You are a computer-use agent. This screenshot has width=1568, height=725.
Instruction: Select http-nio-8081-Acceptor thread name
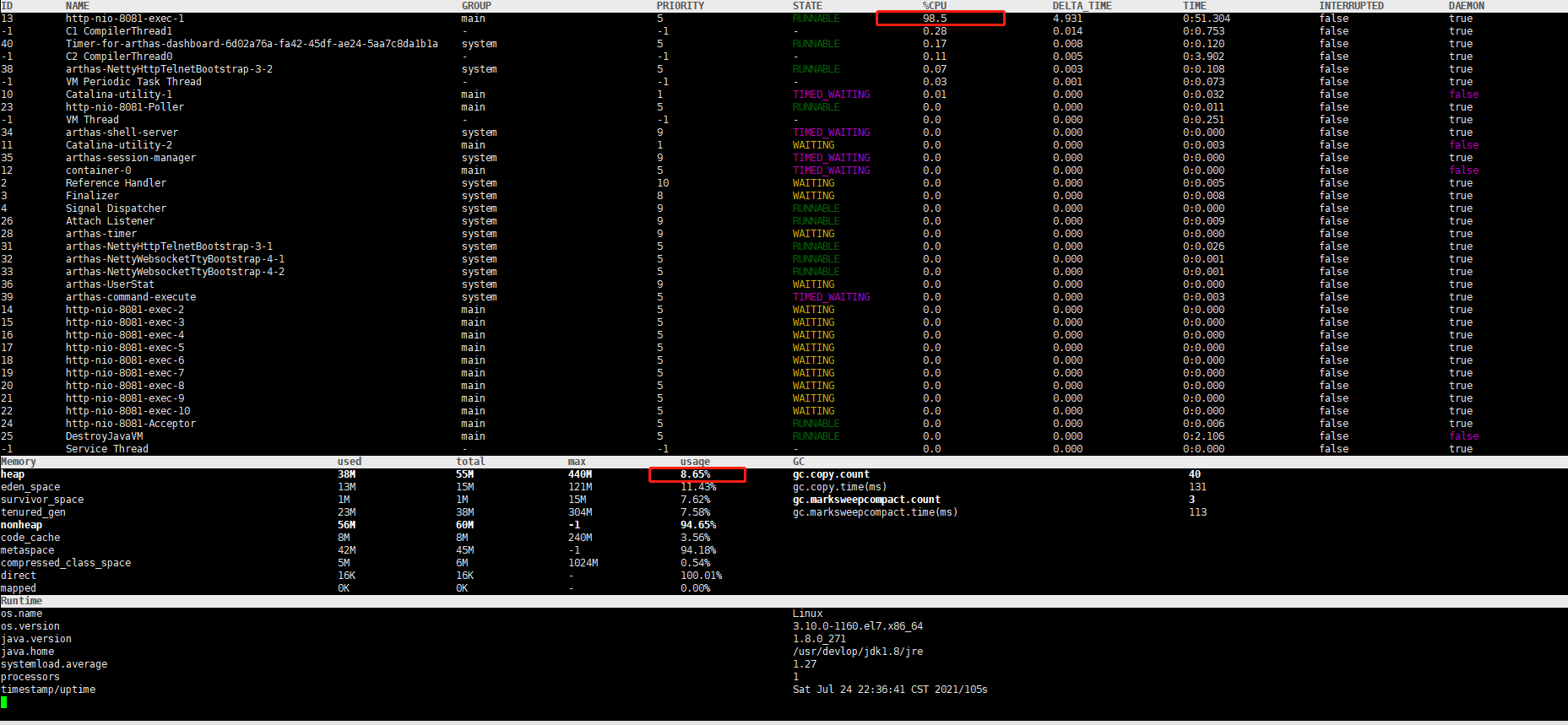click(131, 424)
